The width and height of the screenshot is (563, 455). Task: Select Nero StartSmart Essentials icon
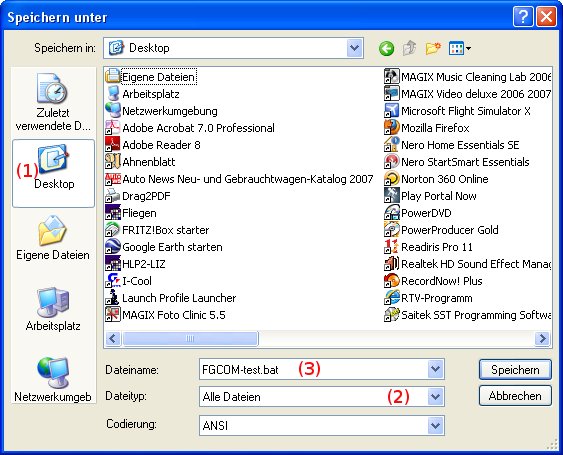tap(391, 162)
